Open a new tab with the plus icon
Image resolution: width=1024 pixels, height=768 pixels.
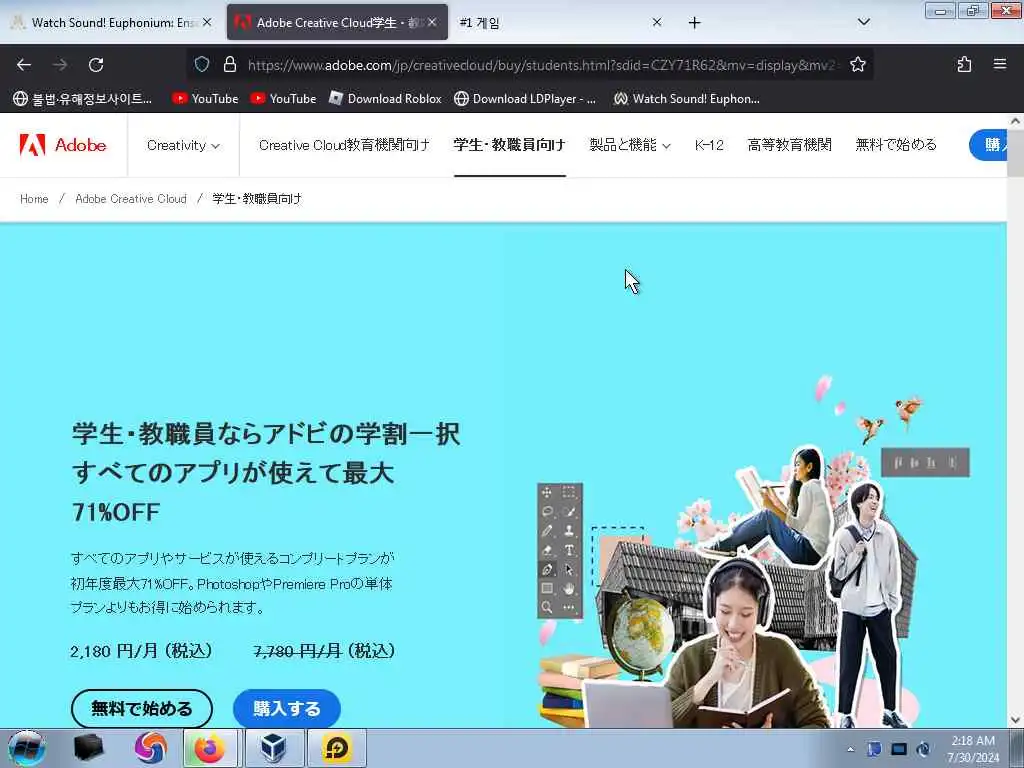pos(694,23)
